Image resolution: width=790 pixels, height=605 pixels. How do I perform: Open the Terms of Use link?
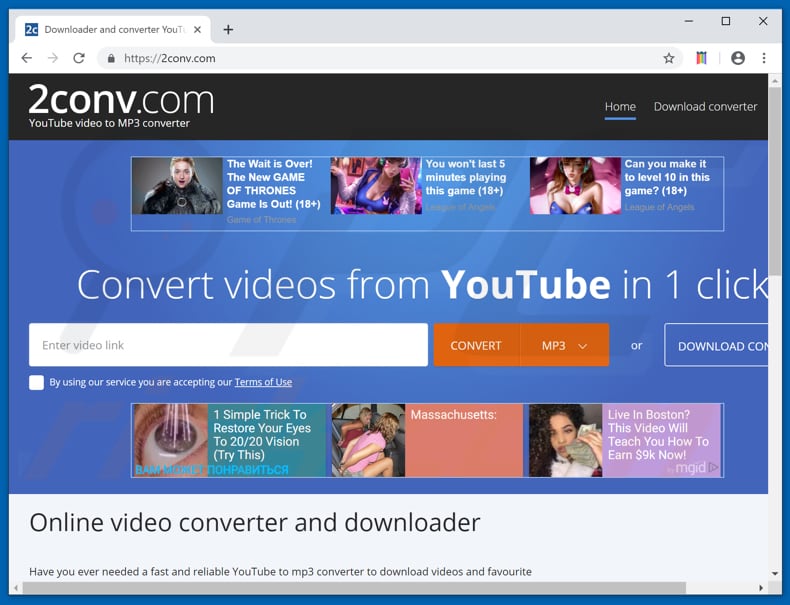coord(263,382)
